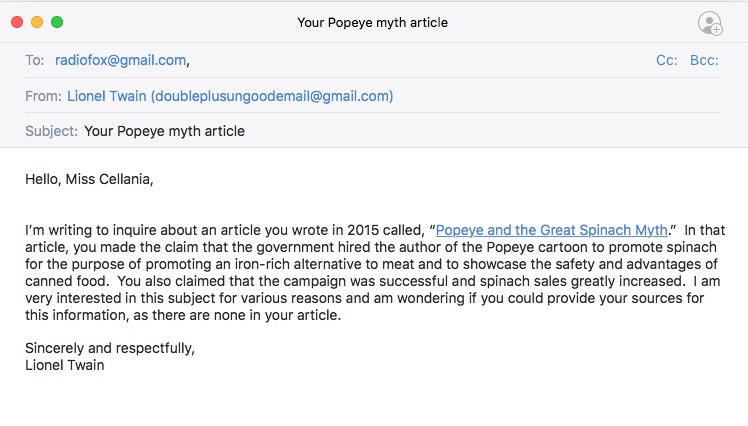Open the Cc: field
Image resolution: width=748 pixels, height=426 pixels.
pos(666,60)
